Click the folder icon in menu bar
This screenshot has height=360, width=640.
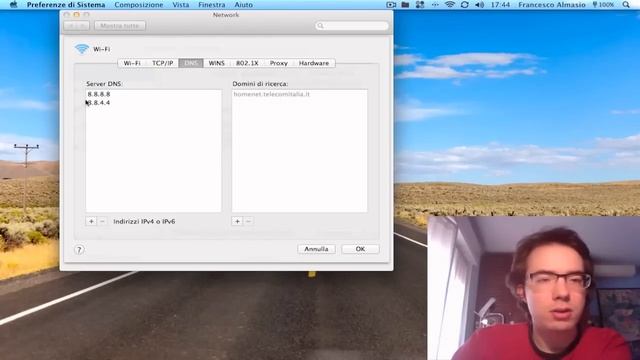coord(405,4)
